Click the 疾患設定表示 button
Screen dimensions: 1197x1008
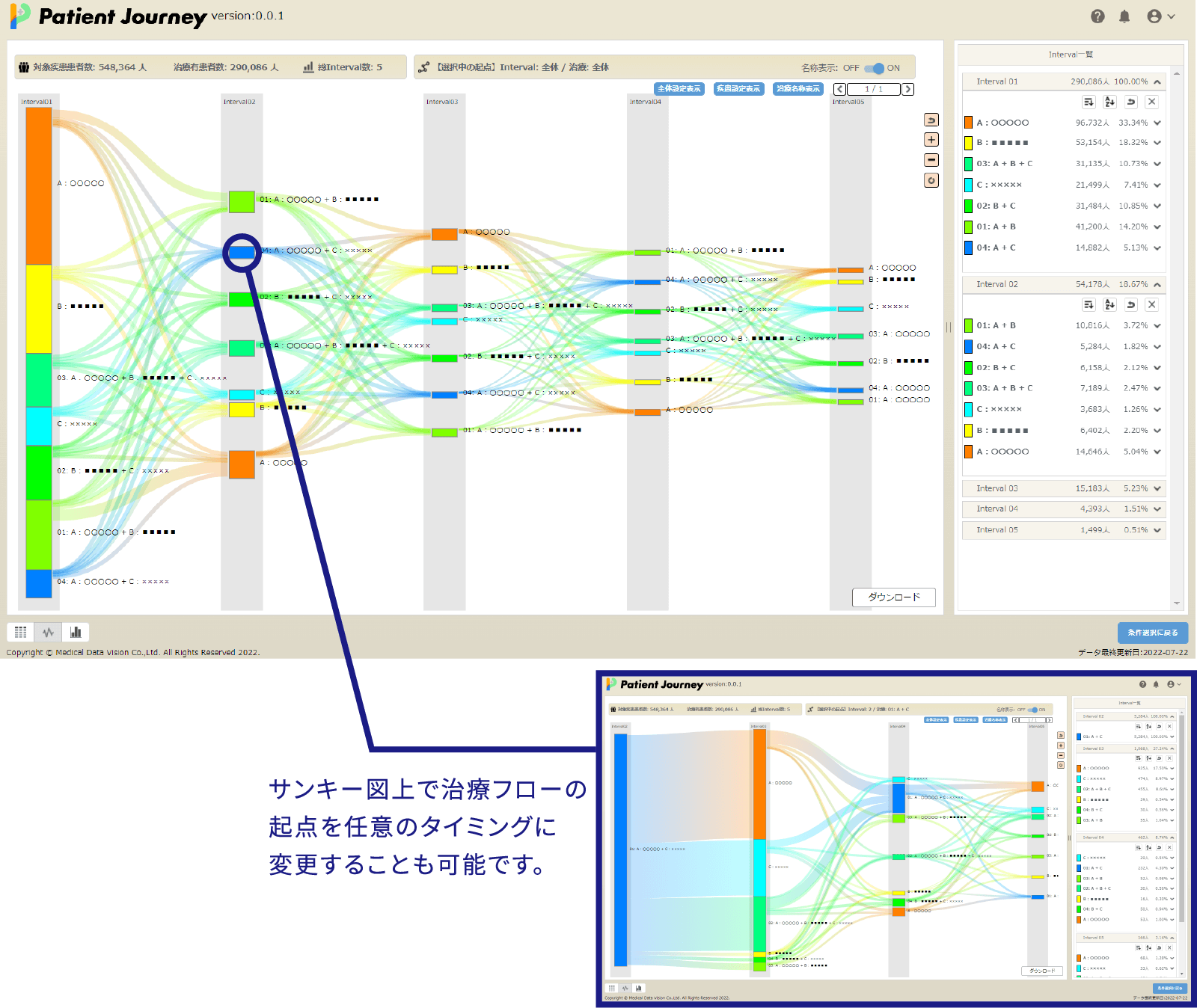coord(738,89)
